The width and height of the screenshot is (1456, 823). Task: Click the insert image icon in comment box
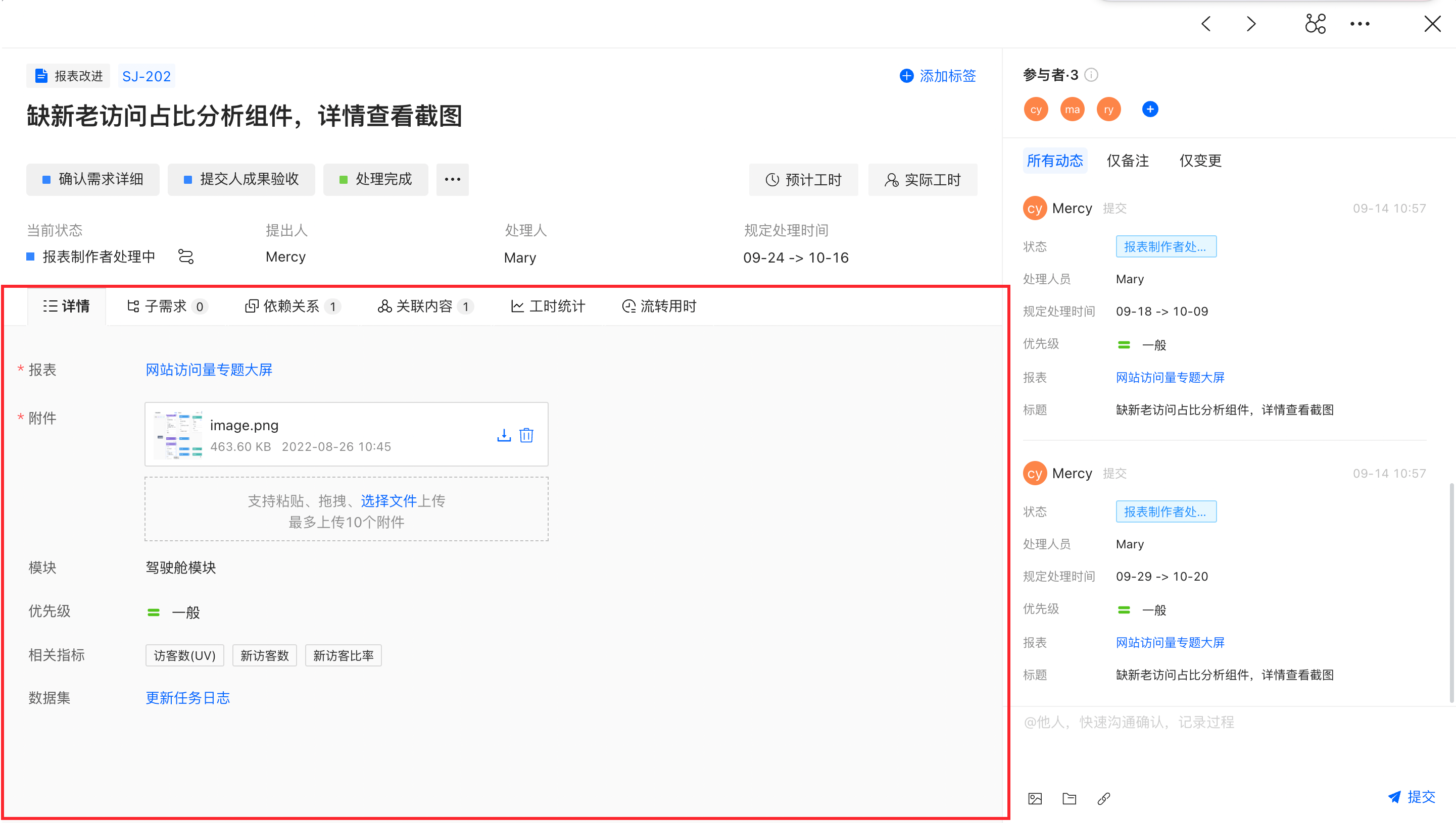(1035, 798)
